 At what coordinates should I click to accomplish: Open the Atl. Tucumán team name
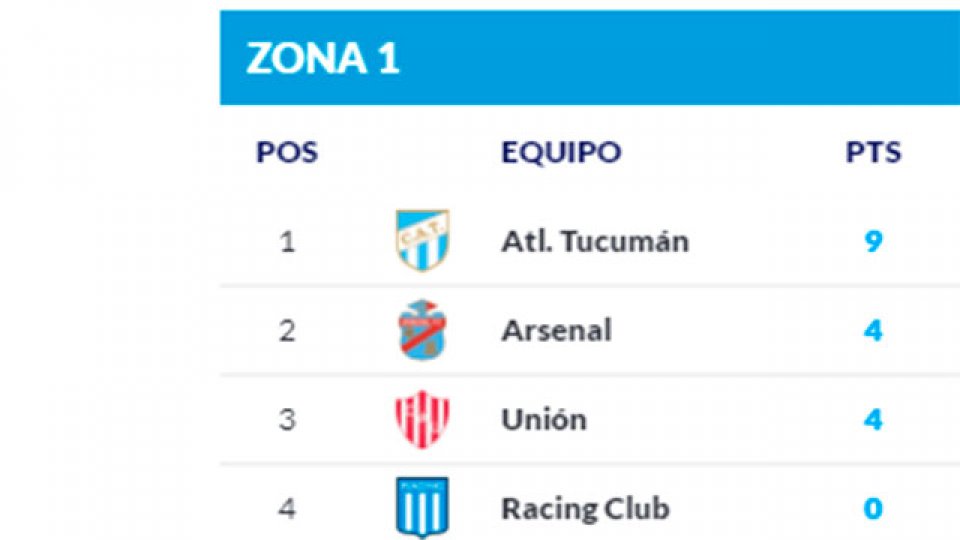click(595, 242)
